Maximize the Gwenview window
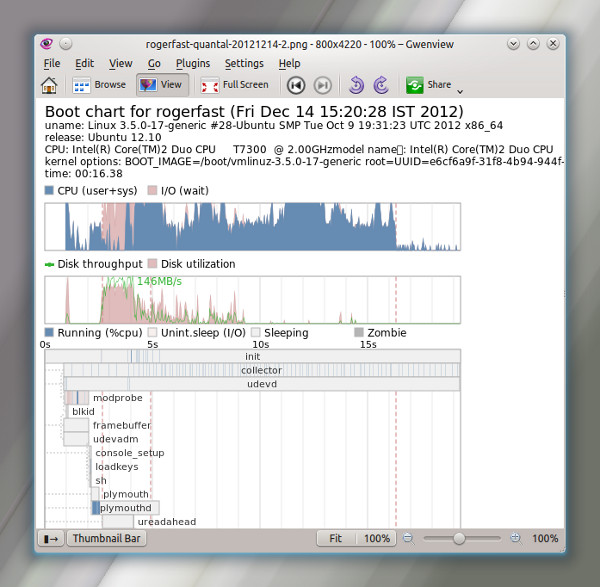This screenshot has width=600, height=587. click(x=533, y=44)
